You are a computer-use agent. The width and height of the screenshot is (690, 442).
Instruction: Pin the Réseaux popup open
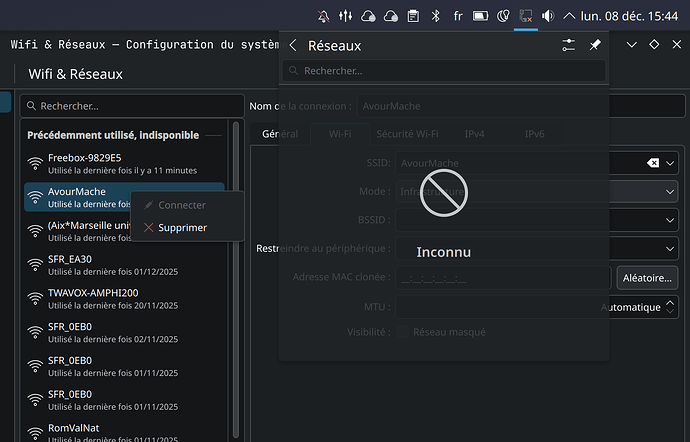pos(595,45)
